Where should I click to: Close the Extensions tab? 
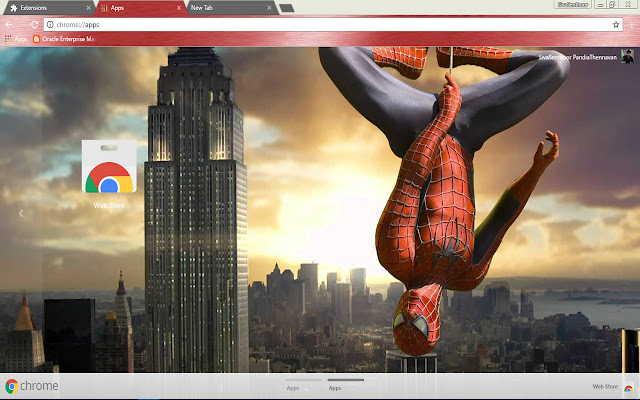(89, 8)
